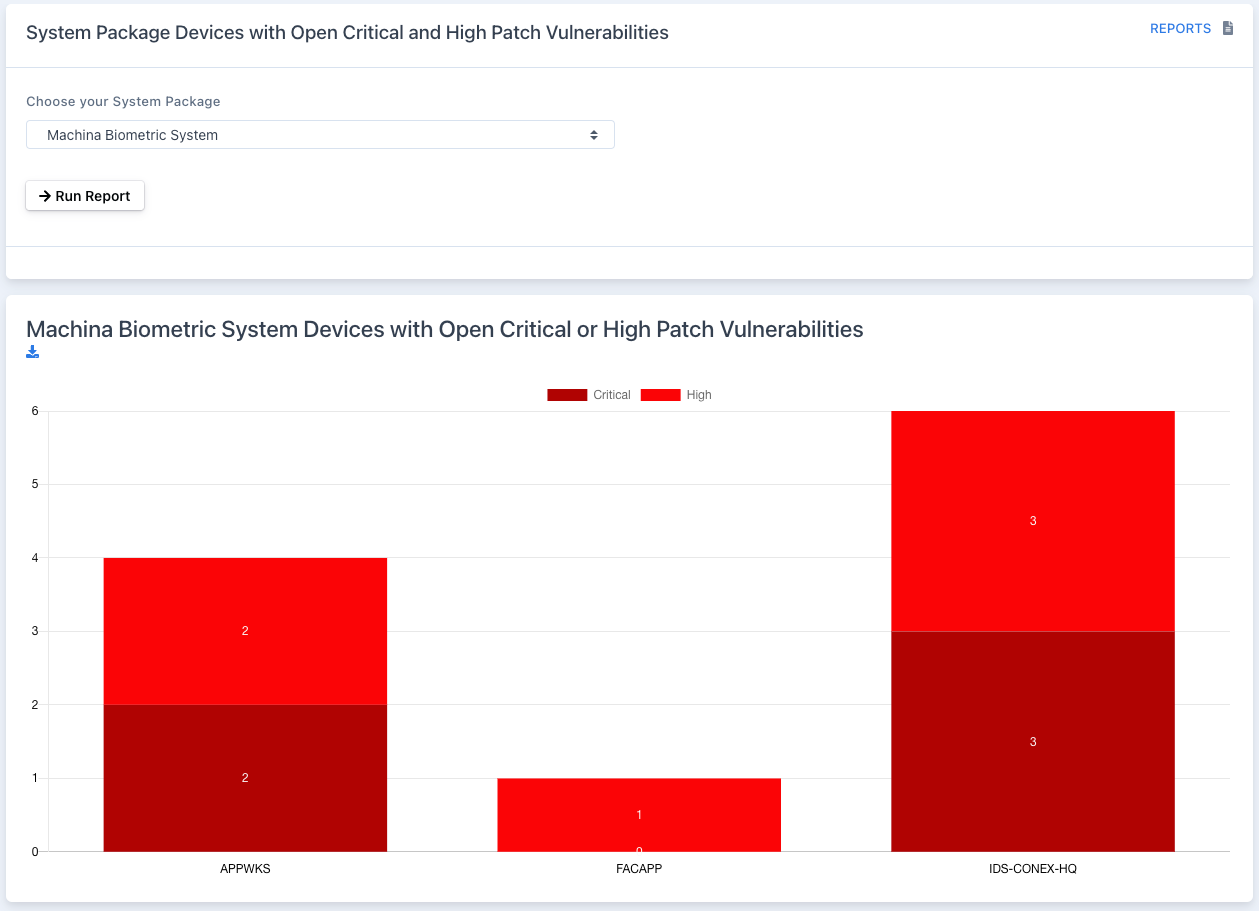Click the Run Report button

click(x=85, y=196)
